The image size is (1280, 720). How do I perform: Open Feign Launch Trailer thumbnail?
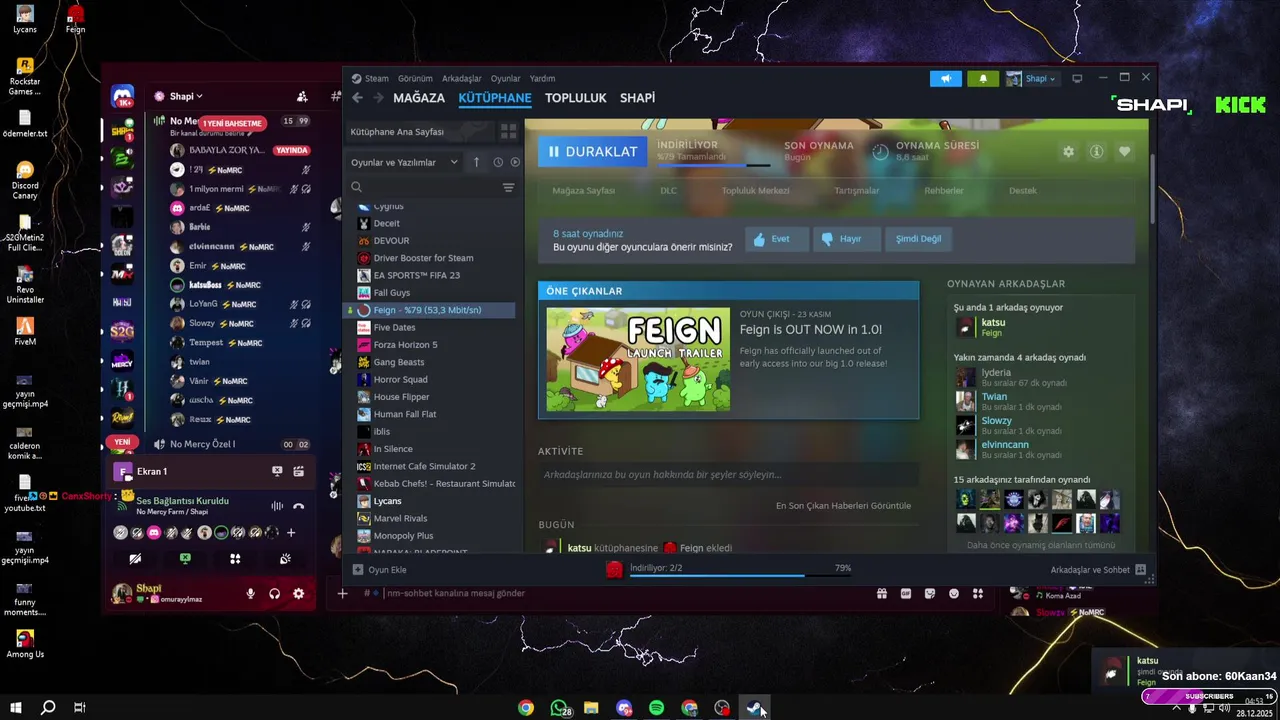[x=638, y=359]
